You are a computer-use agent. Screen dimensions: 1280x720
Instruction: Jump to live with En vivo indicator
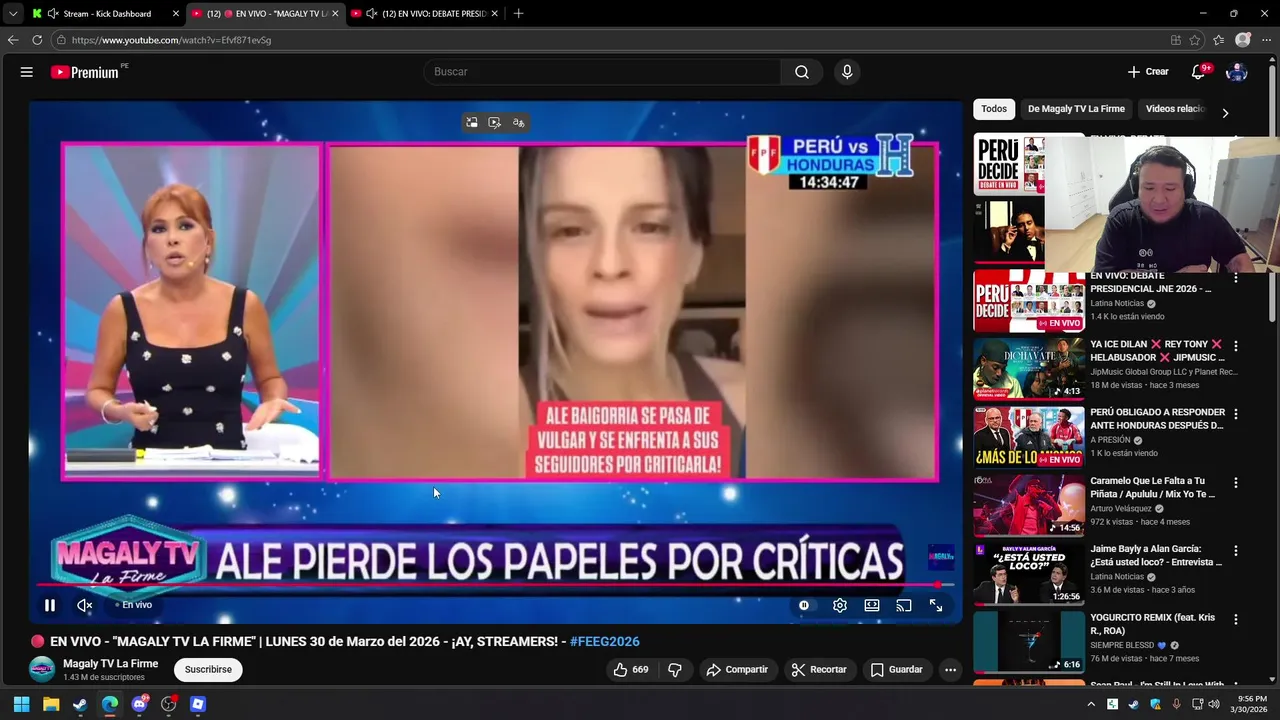pos(134,605)
